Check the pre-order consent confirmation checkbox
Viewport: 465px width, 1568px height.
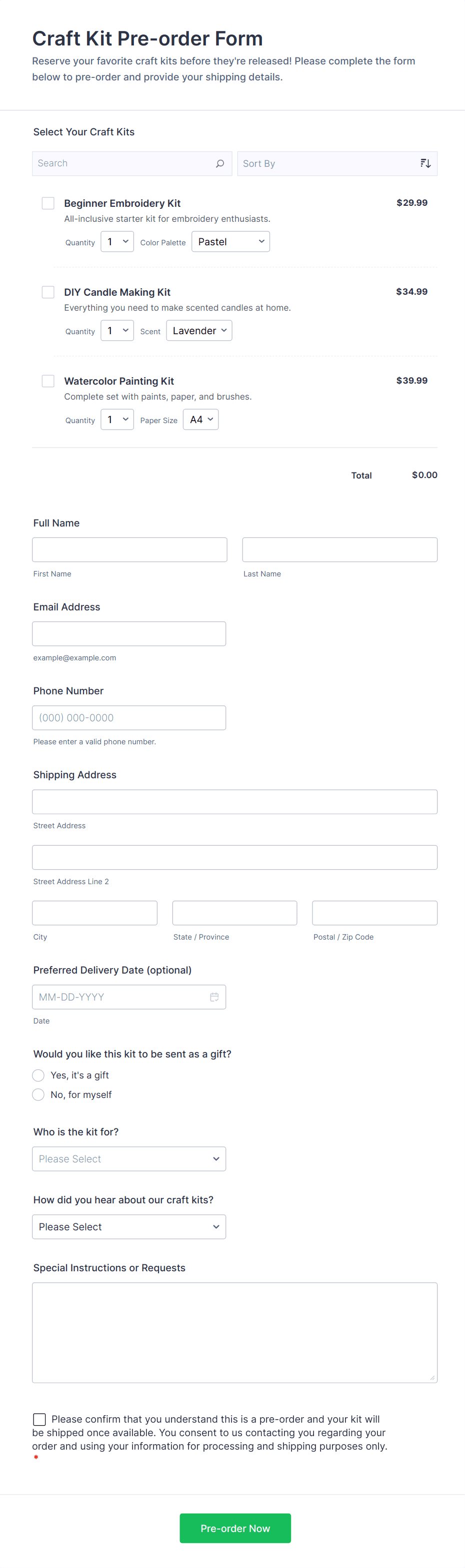coord(39,1419)
